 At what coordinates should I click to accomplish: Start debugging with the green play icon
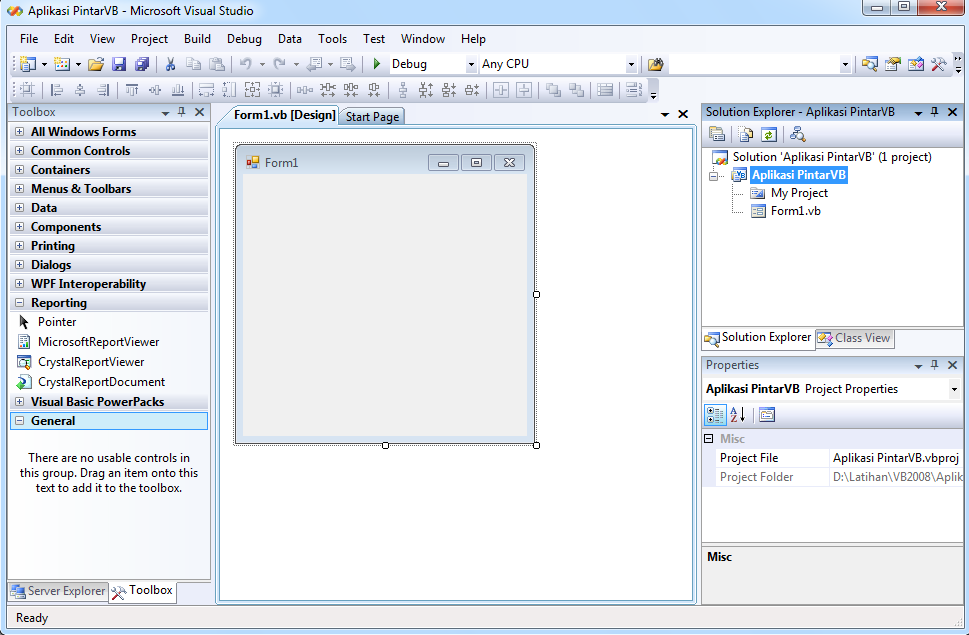pyautogui.click(x=376, y=64)
